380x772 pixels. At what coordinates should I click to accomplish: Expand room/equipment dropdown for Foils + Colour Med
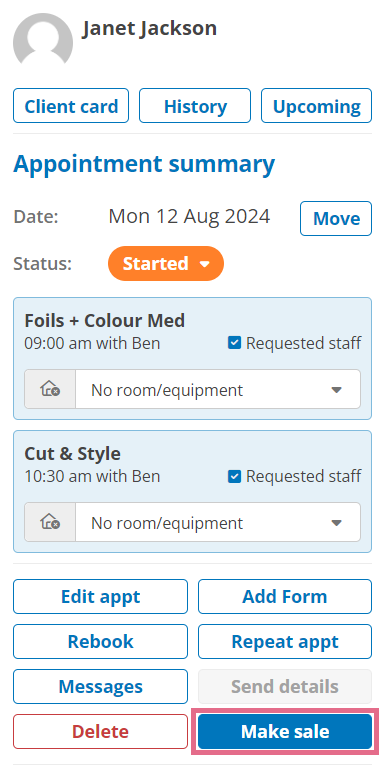point(218,389)
